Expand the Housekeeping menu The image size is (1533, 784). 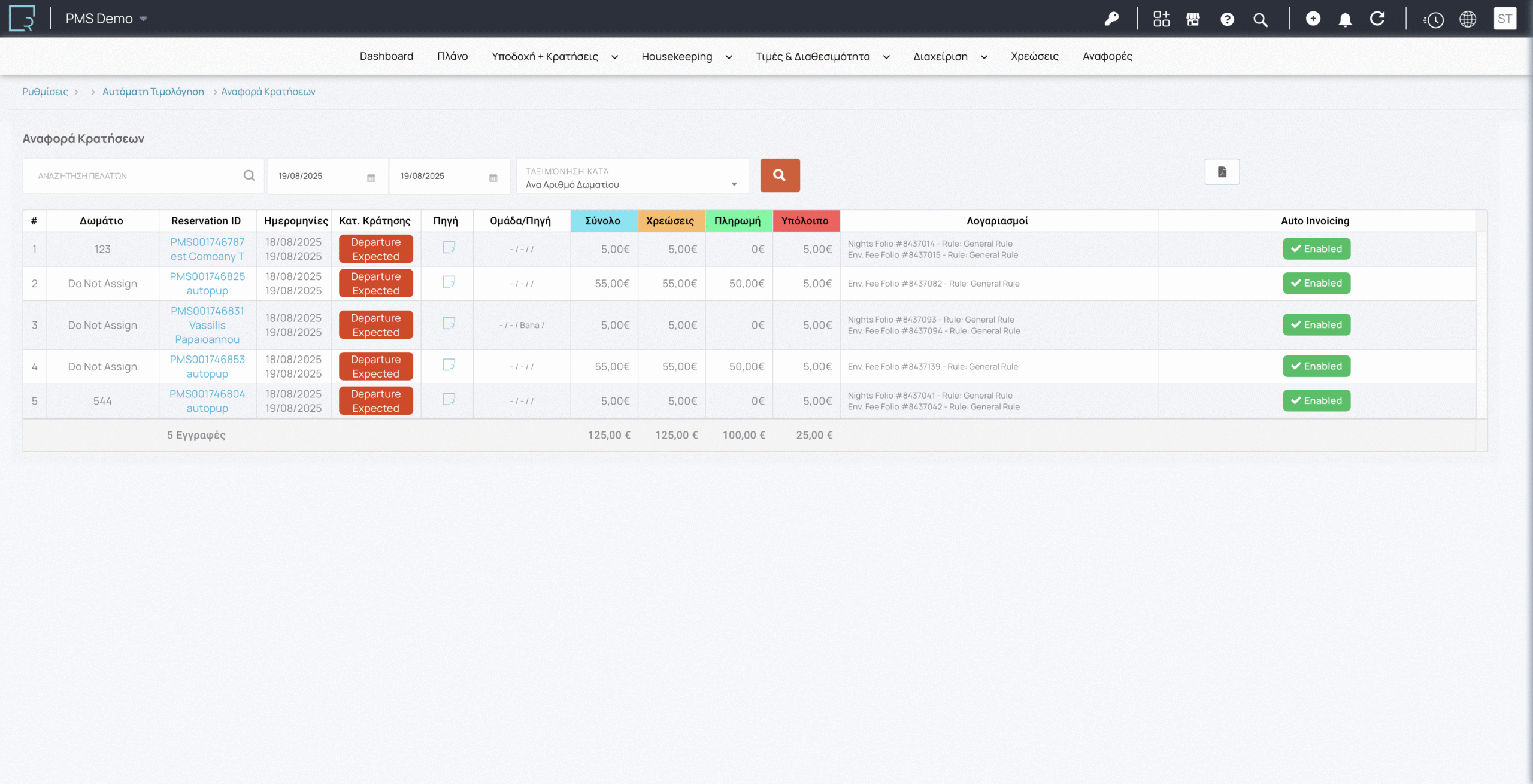point(687,56)
